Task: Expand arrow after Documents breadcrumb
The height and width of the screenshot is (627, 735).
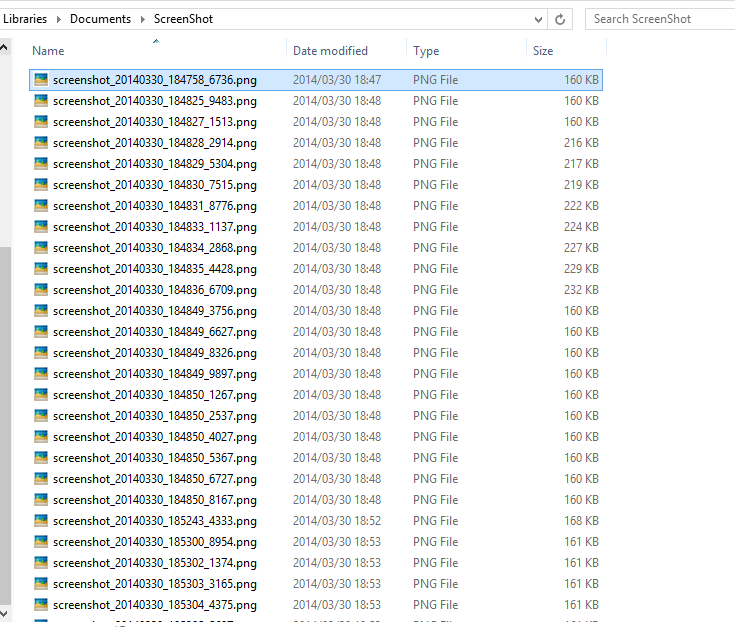Action: click(x=142, y=19)
